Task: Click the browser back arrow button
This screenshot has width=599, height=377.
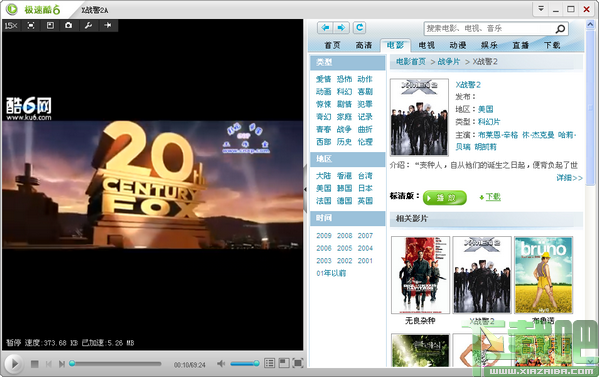Action: click(x=325, y=28)
